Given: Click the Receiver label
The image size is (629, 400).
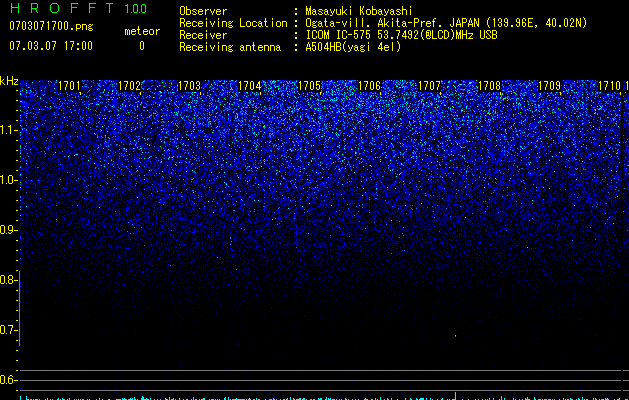Looking at the screenshot, I should pos(203,35).
